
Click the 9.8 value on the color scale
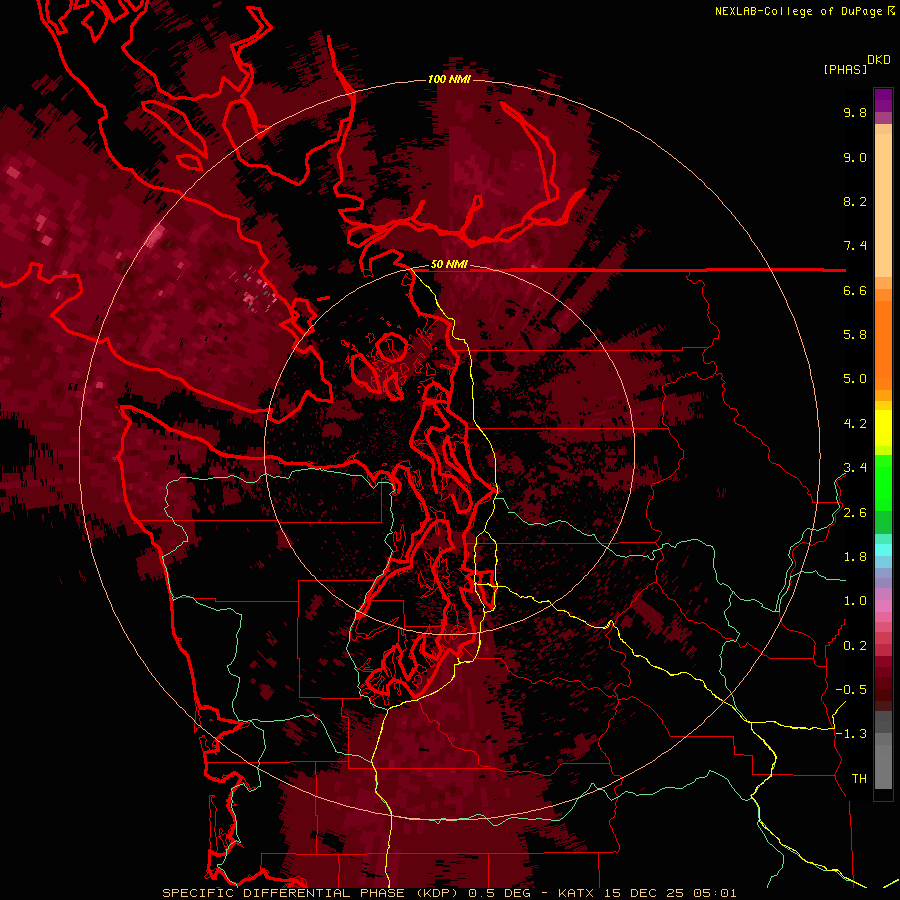(855, 112)
